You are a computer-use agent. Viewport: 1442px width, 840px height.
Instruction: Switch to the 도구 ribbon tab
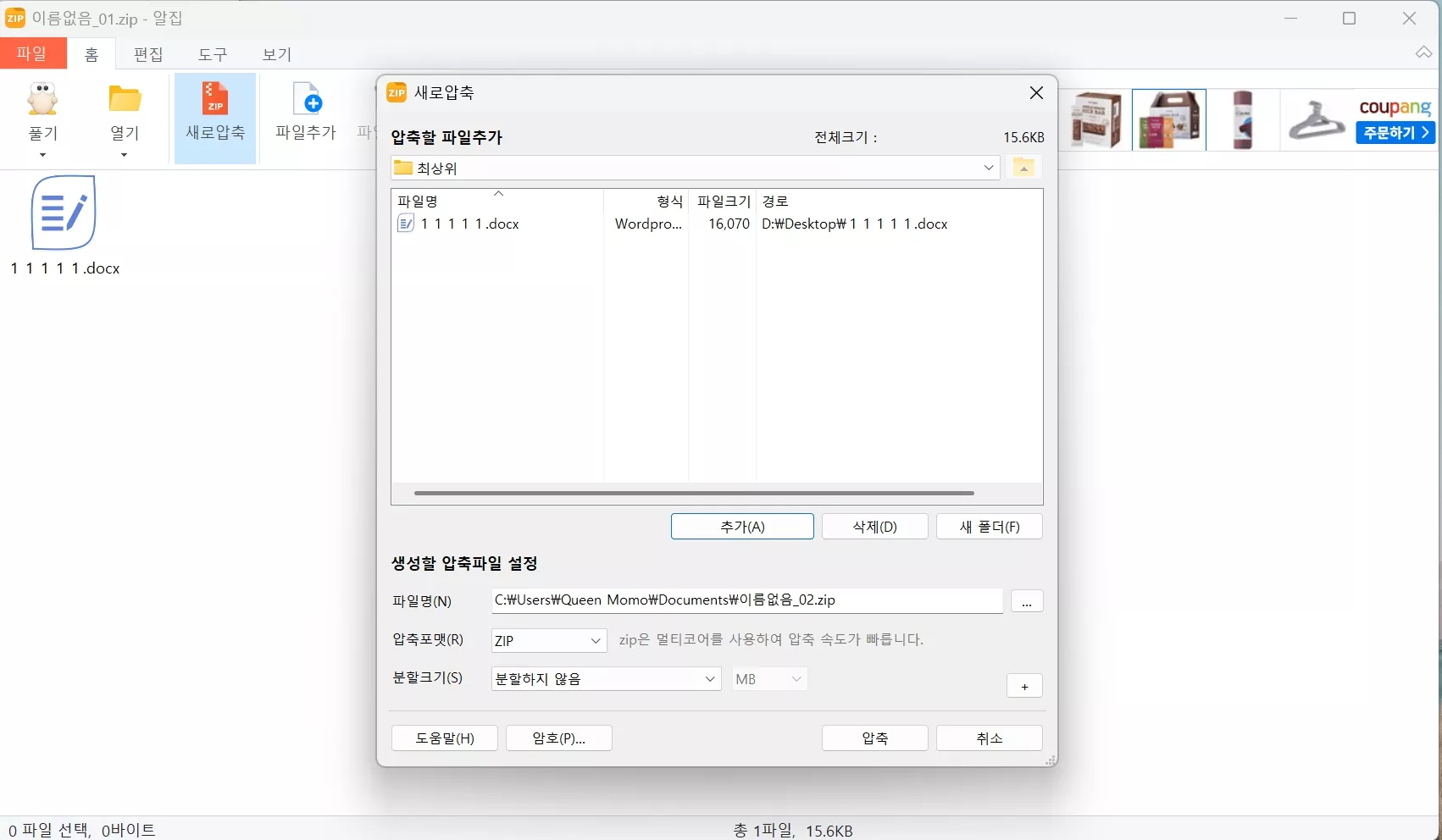[213, 54]
